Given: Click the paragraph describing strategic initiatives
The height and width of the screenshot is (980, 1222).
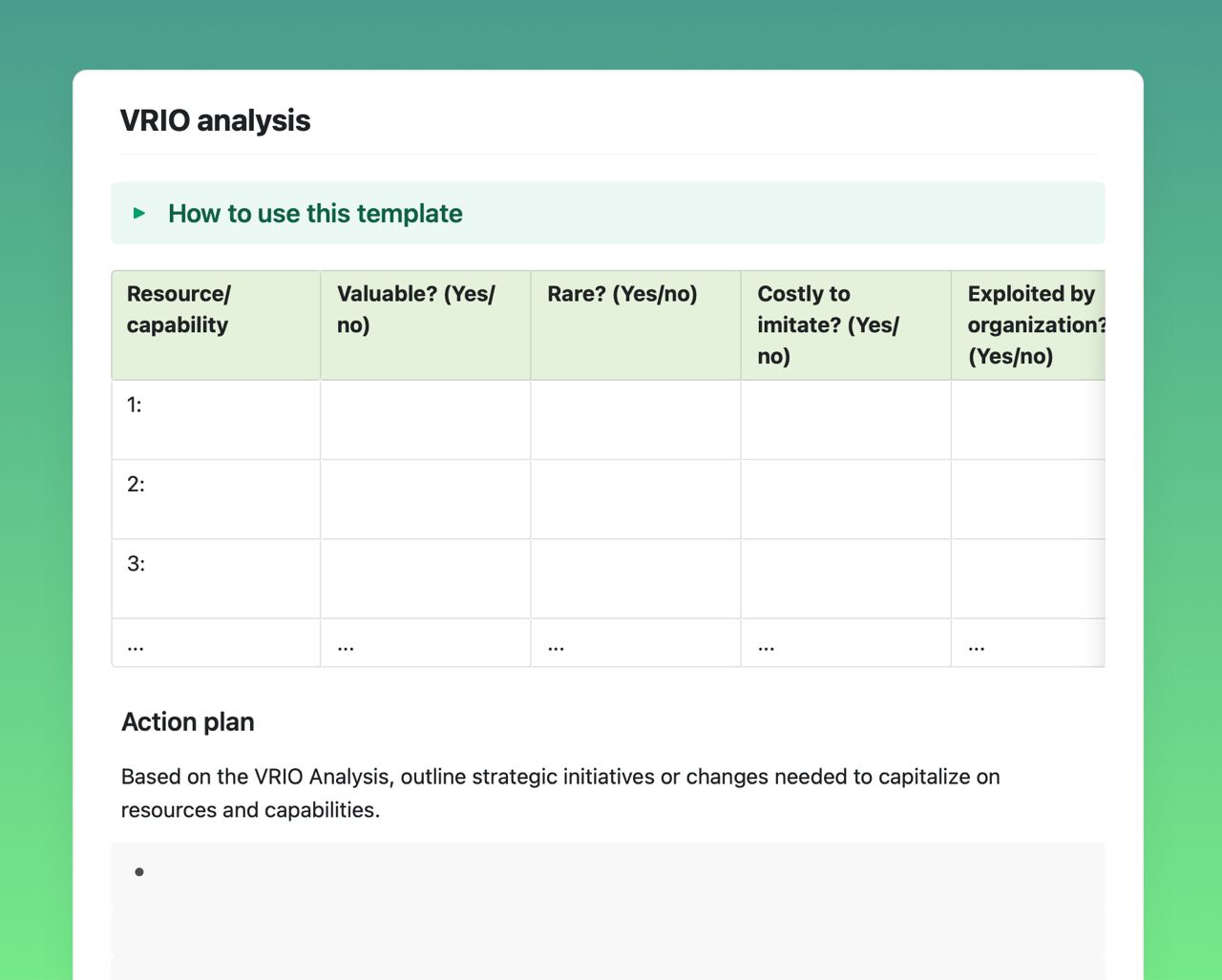Looking at the screenshot, I should tap(560, 792).
